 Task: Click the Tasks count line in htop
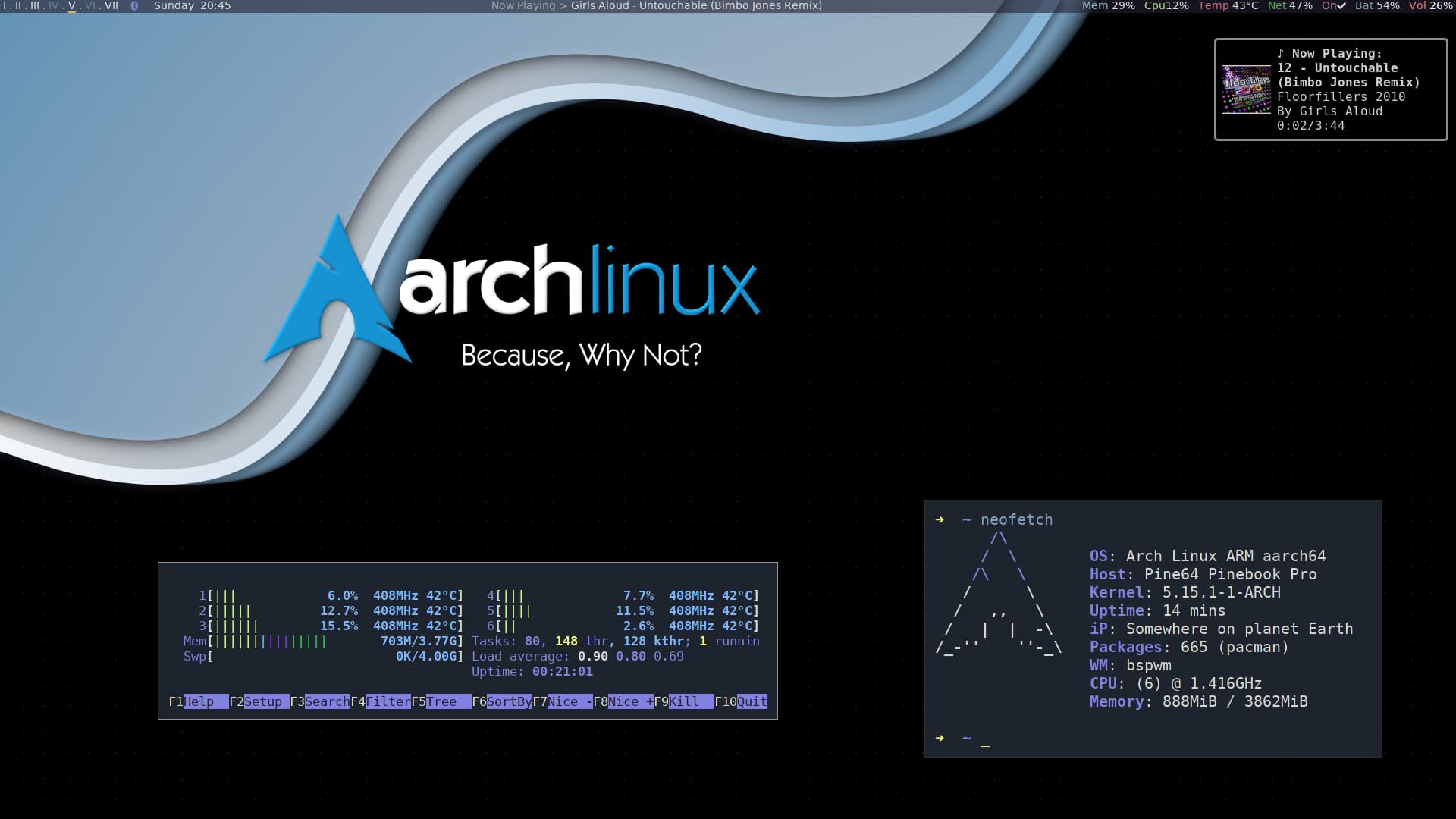click(x=615, y=641)
